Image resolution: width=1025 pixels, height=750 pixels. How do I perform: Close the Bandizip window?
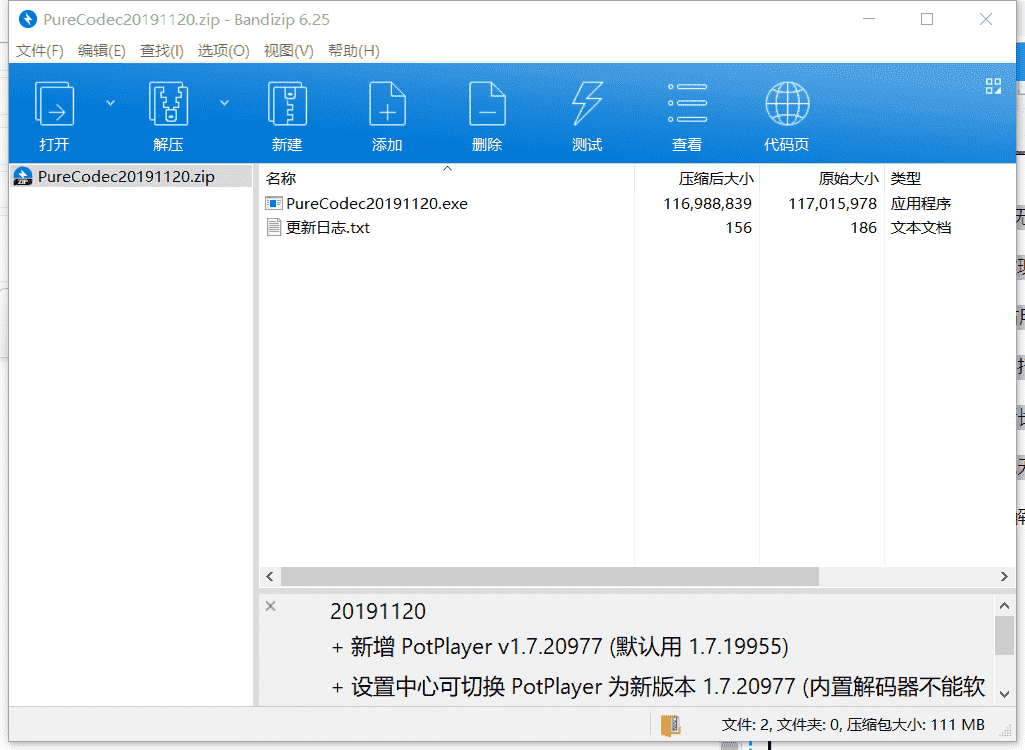coord(986,19)
